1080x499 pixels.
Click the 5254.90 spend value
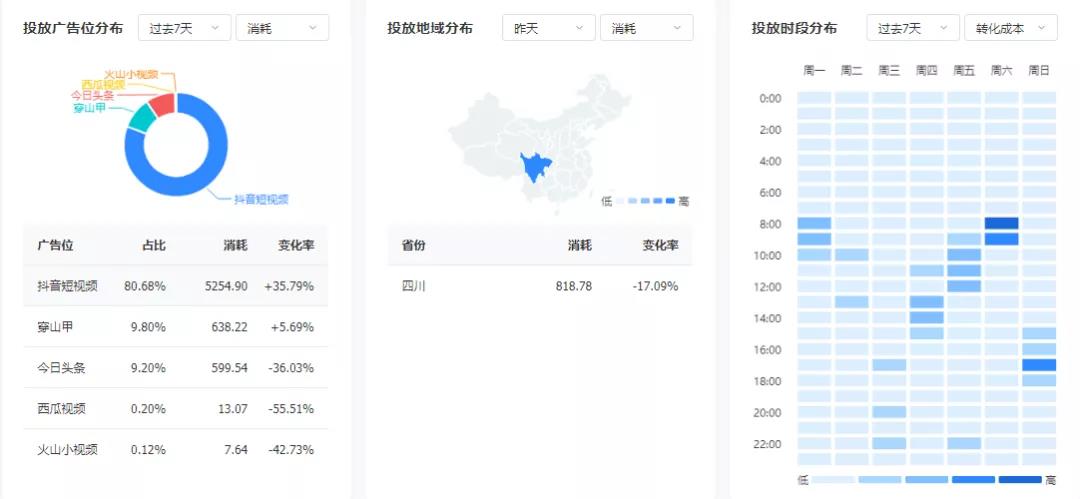point(226,286)
